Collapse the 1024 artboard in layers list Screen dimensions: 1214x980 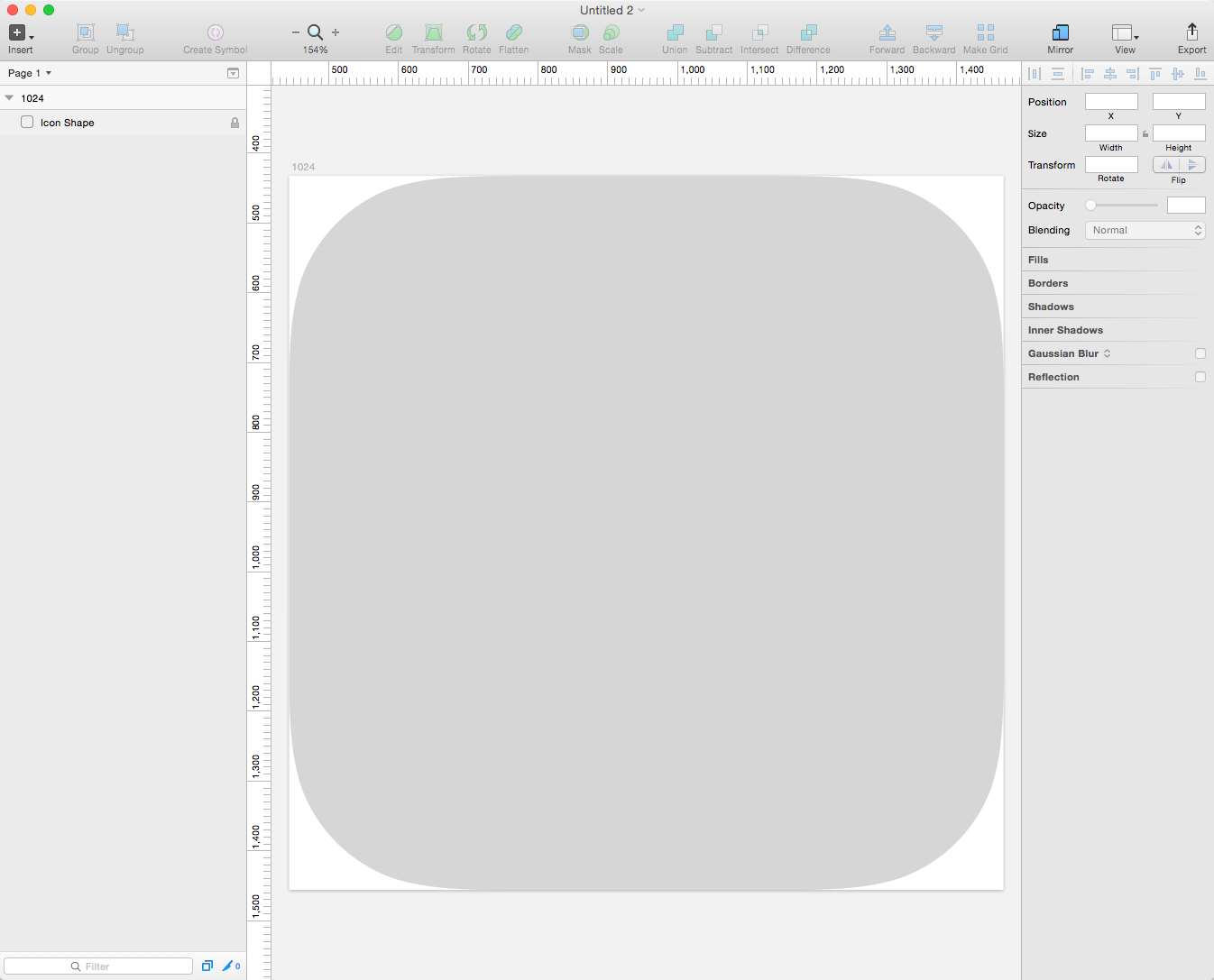click(8, 97)
